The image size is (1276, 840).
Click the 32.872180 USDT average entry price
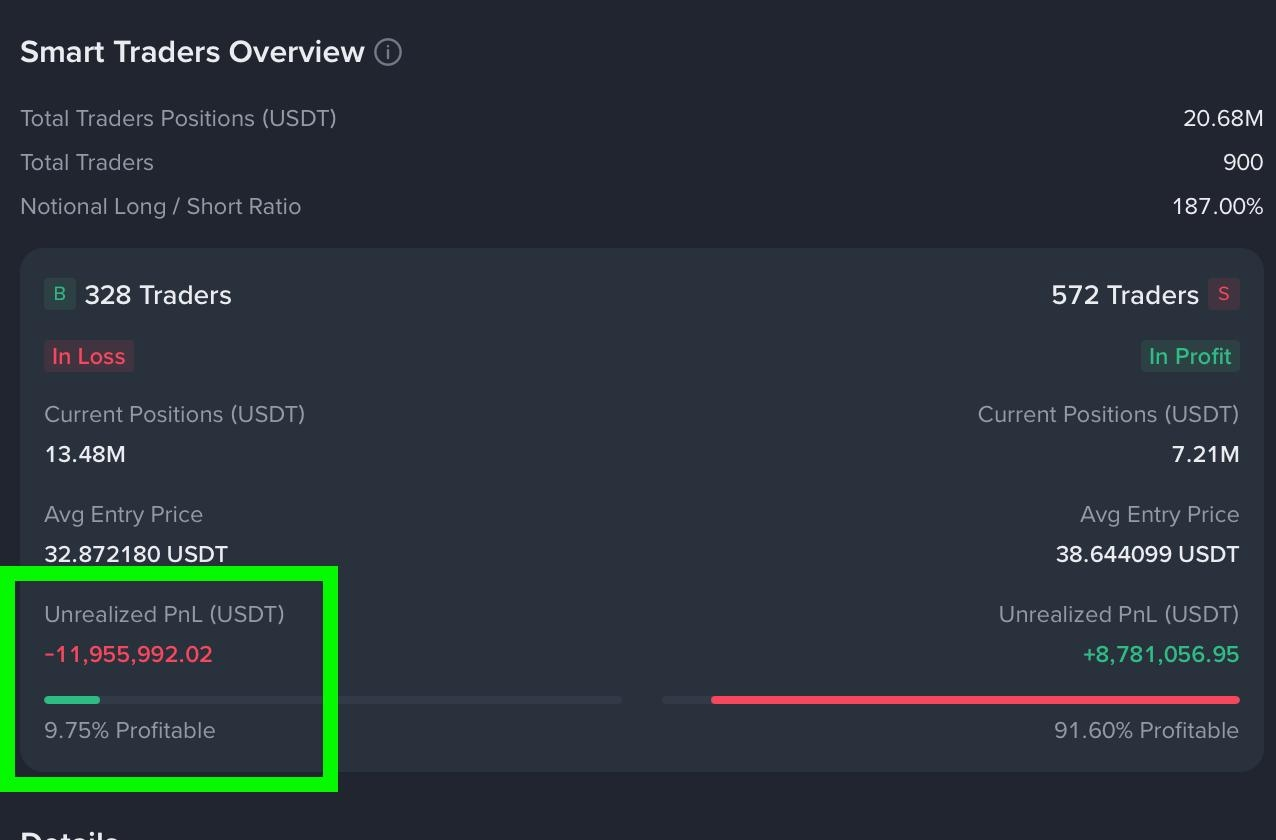click(136, 554)
